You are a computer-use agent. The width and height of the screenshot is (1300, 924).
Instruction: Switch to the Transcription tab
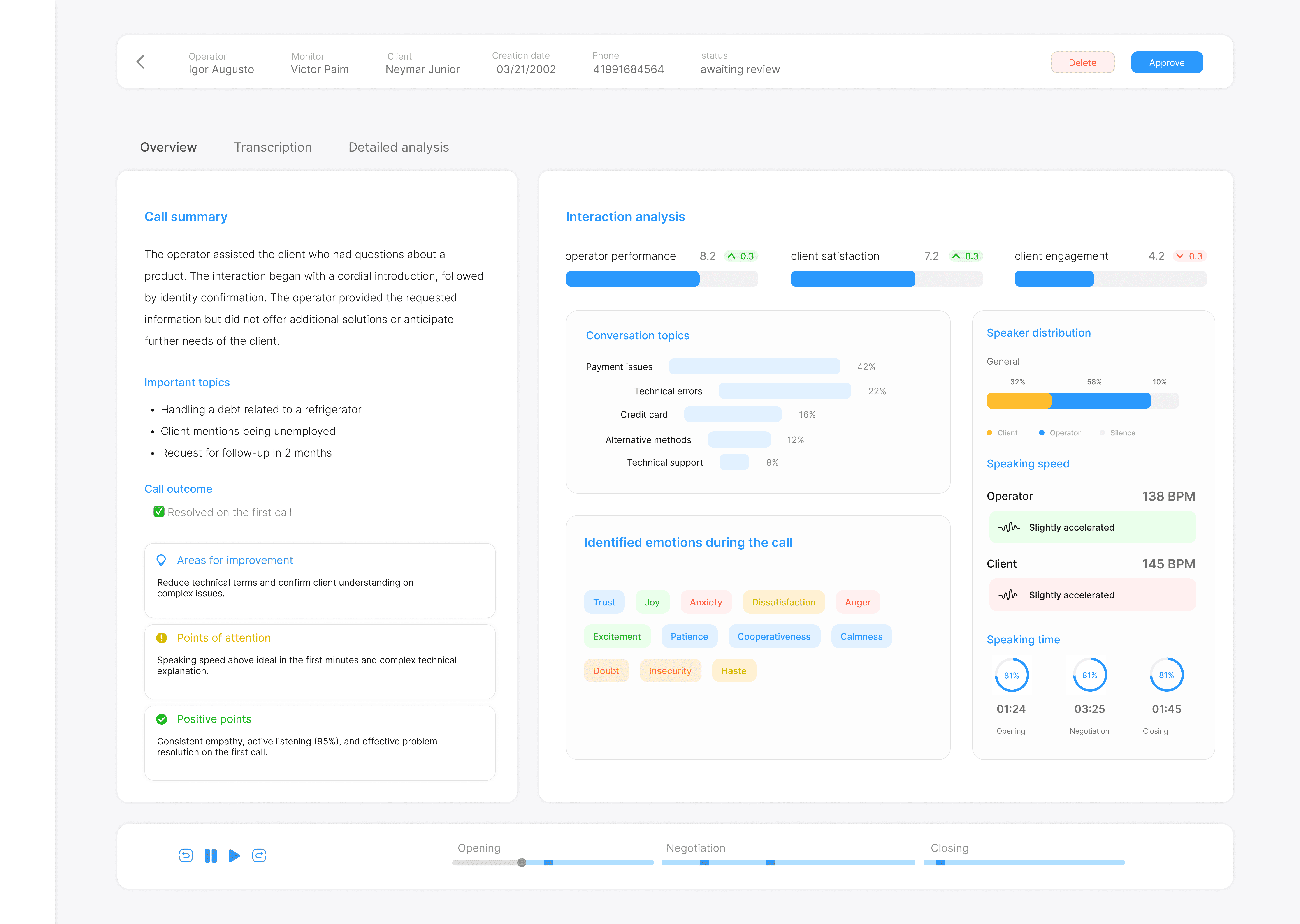pyautogui.click(x=273, y=147)
